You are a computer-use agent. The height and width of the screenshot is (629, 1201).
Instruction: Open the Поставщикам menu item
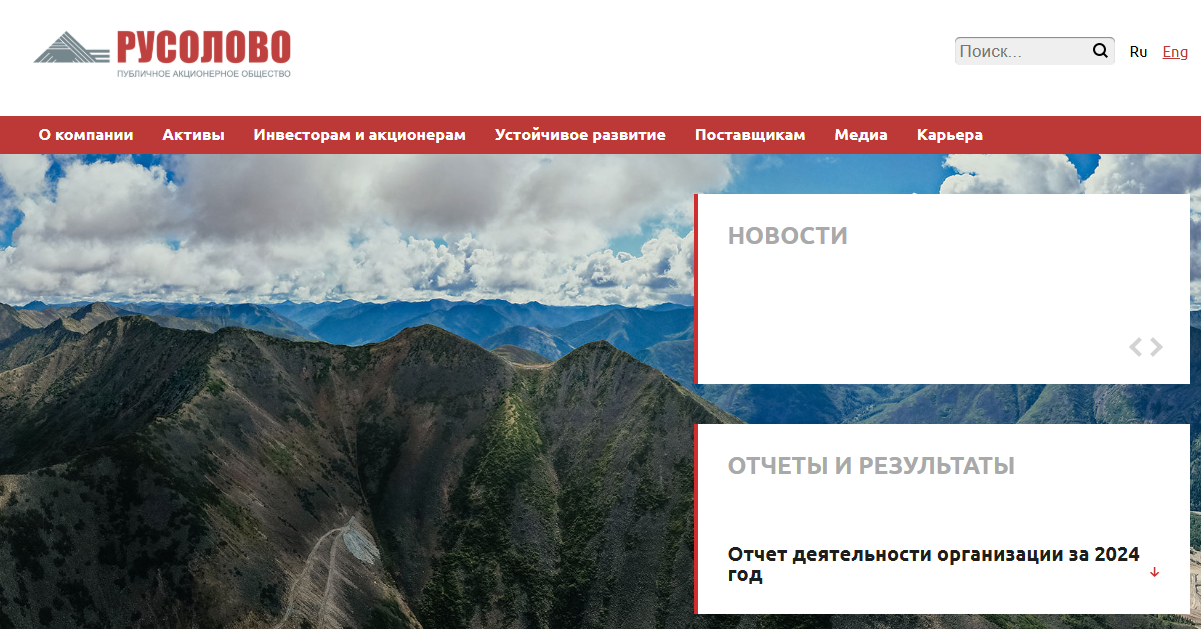click(x=750, y=135)
